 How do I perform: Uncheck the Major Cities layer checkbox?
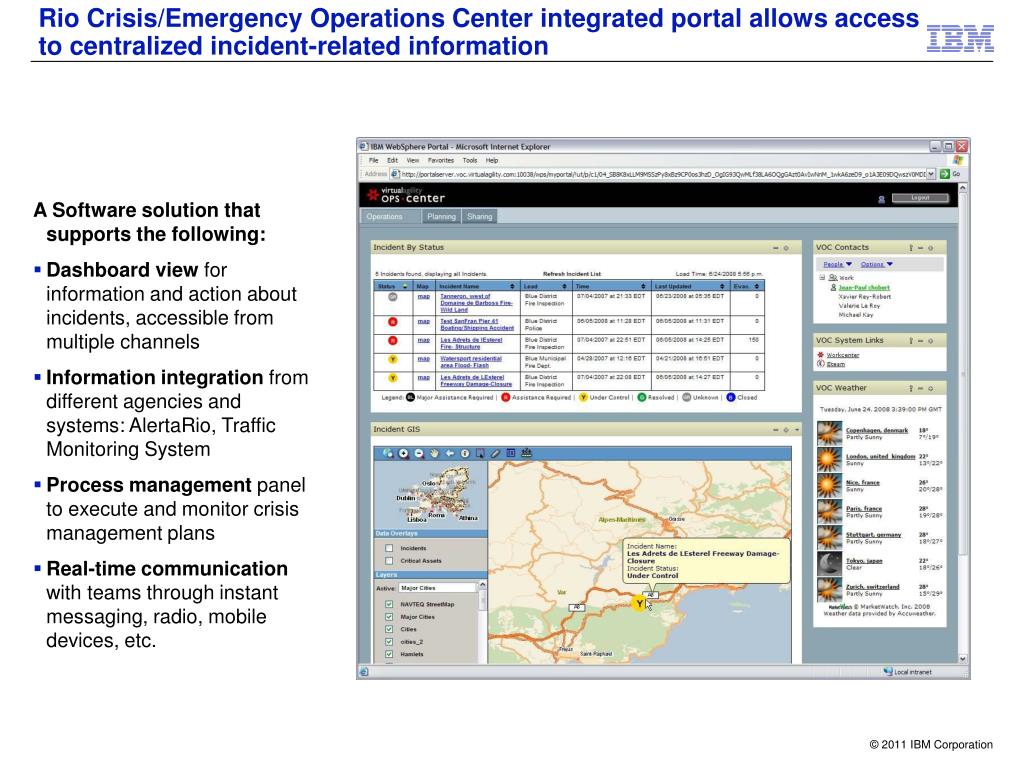(x=389, y=617)
